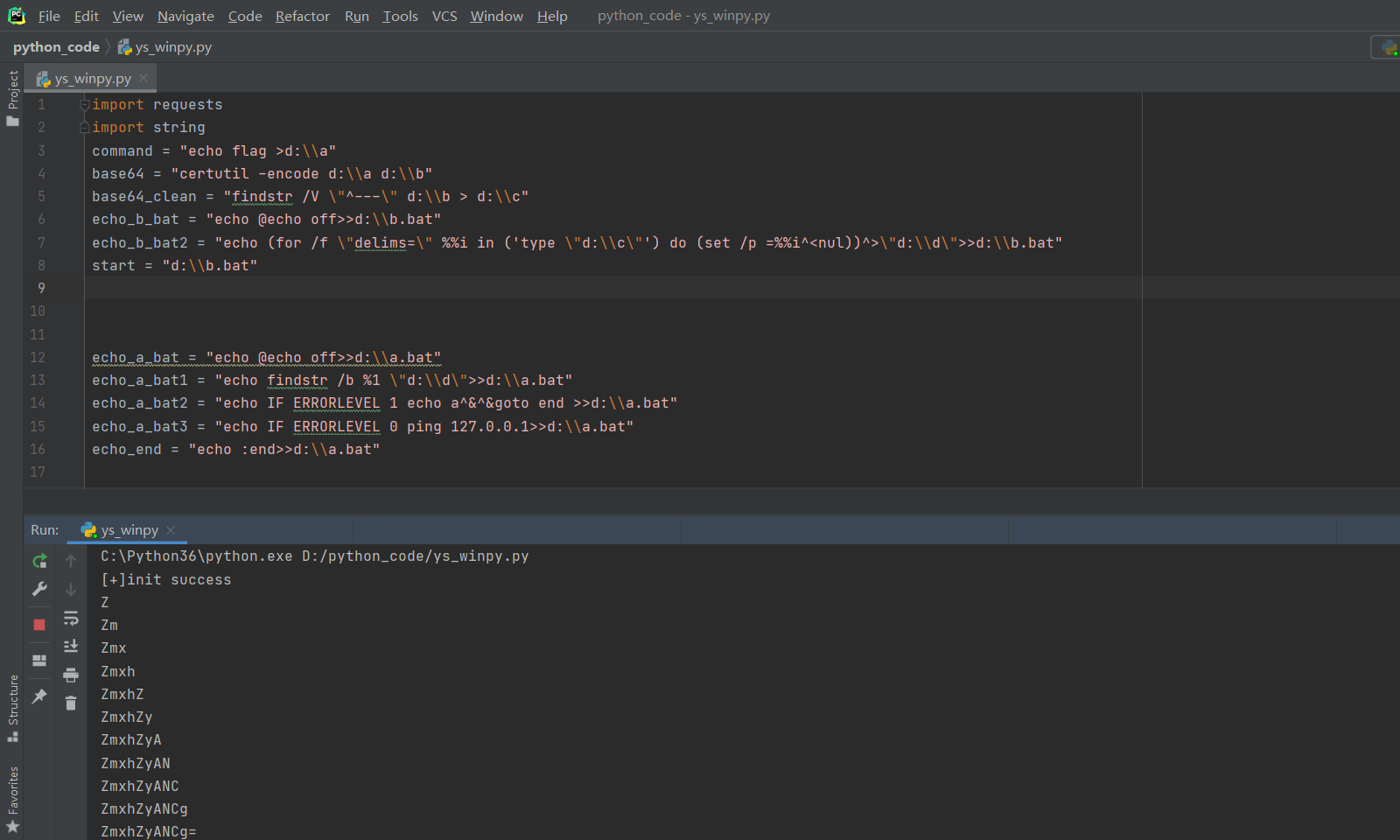Open the Help menu
Image resolution: width=1400 pixels, height=840 pixels.
tap(552, 16)
